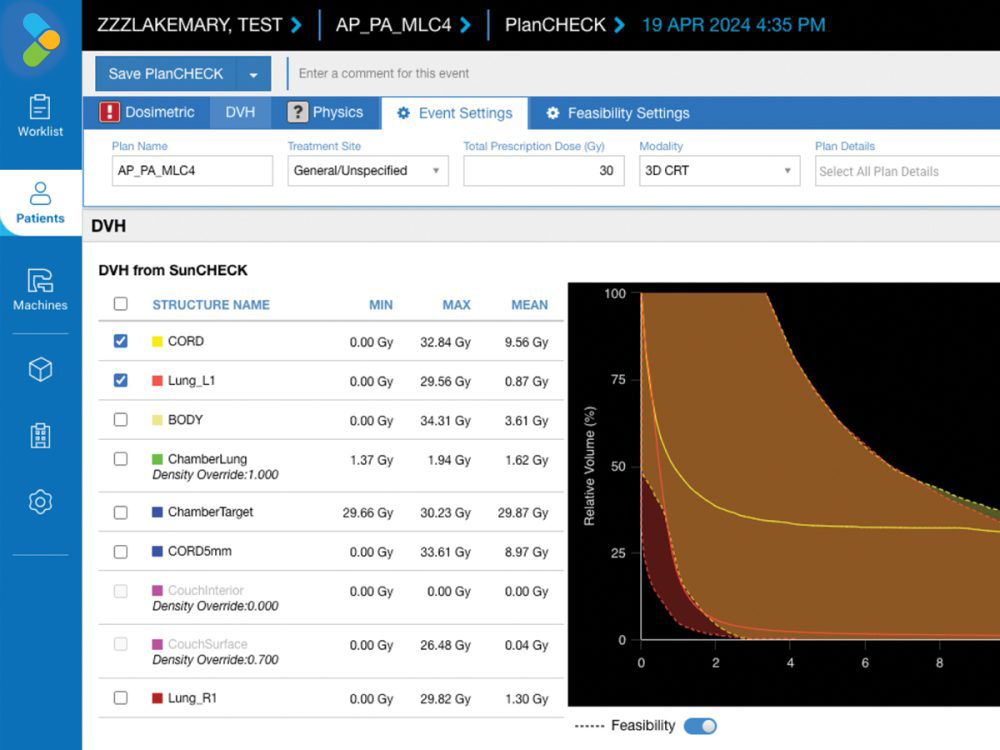
Task: Open the Worklist sidebar icon
Action: pos(40,115)
